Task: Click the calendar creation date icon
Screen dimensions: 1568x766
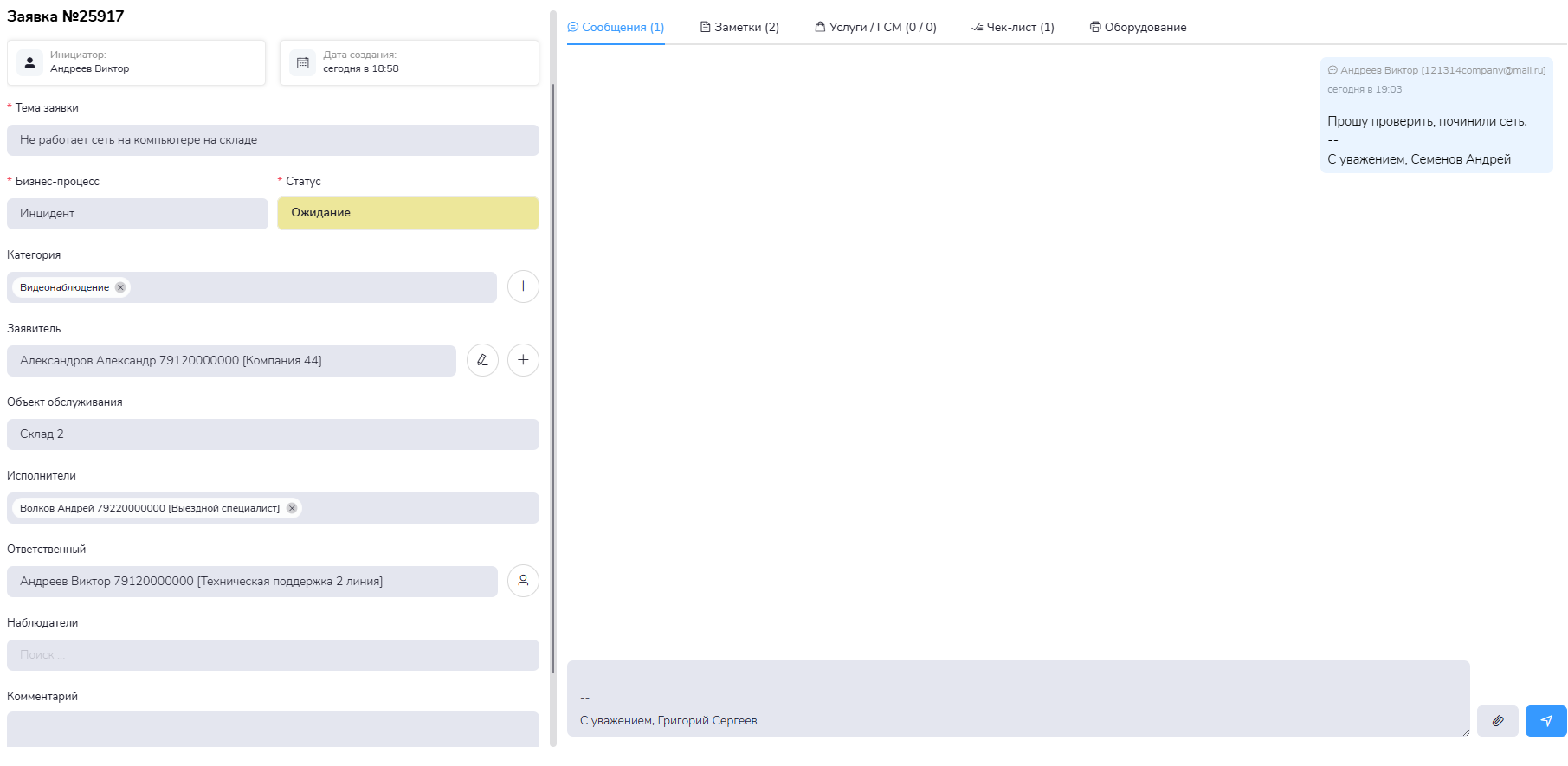Action: tap(303, 62)
